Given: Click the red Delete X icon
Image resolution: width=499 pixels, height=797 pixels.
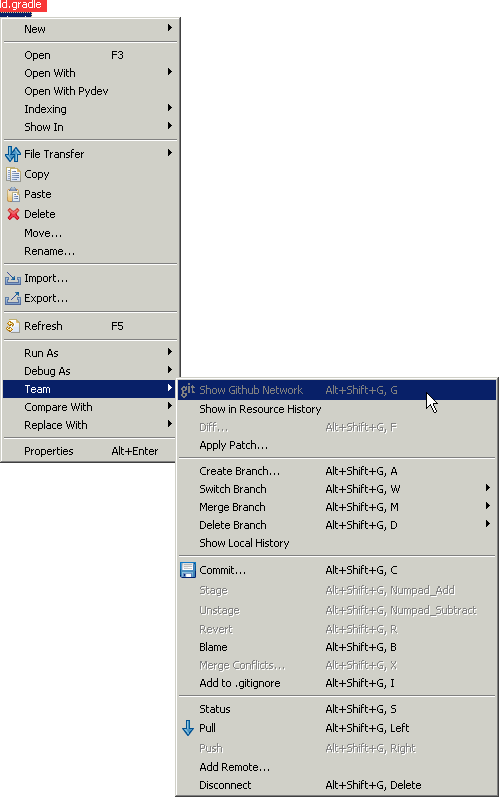Looking at the screenshot, I should (13, 214).
